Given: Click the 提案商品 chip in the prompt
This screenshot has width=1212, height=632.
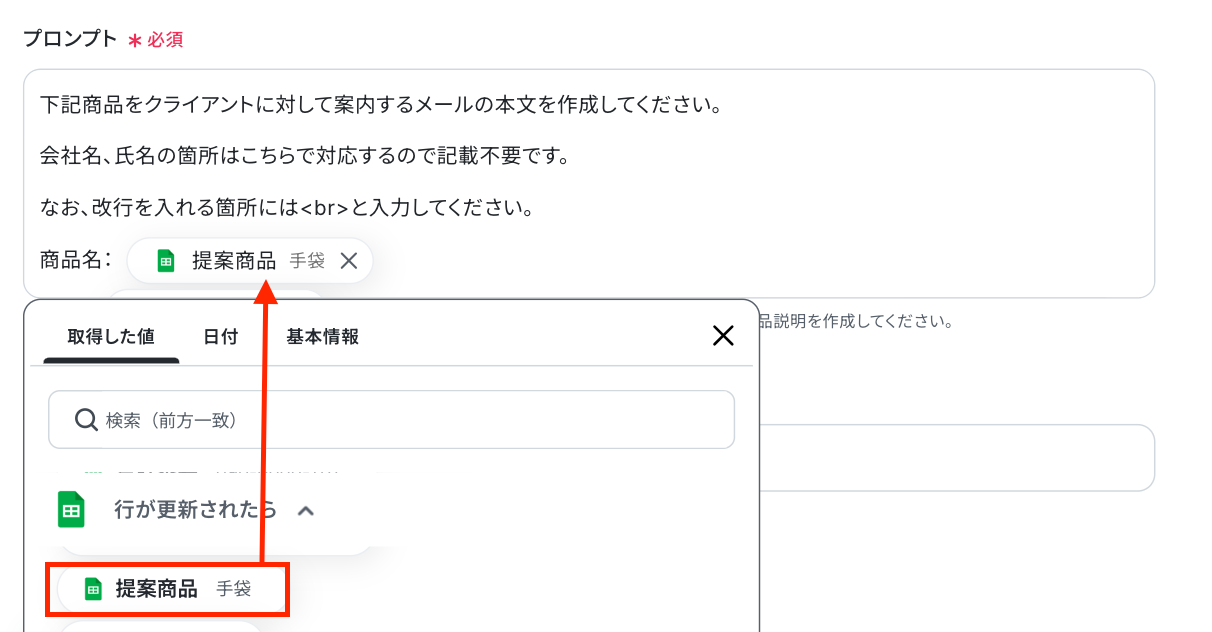Looking at the screenshot, I should (234, 261).
